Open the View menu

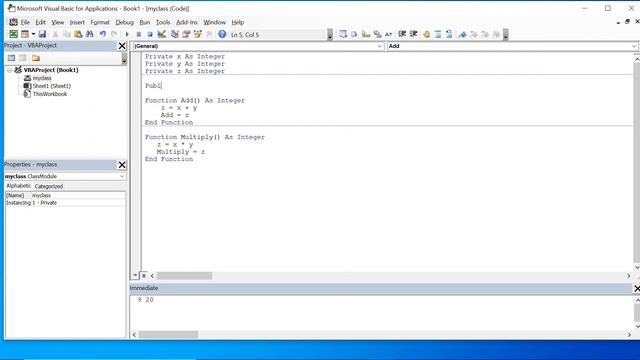(x=58, y=22)
